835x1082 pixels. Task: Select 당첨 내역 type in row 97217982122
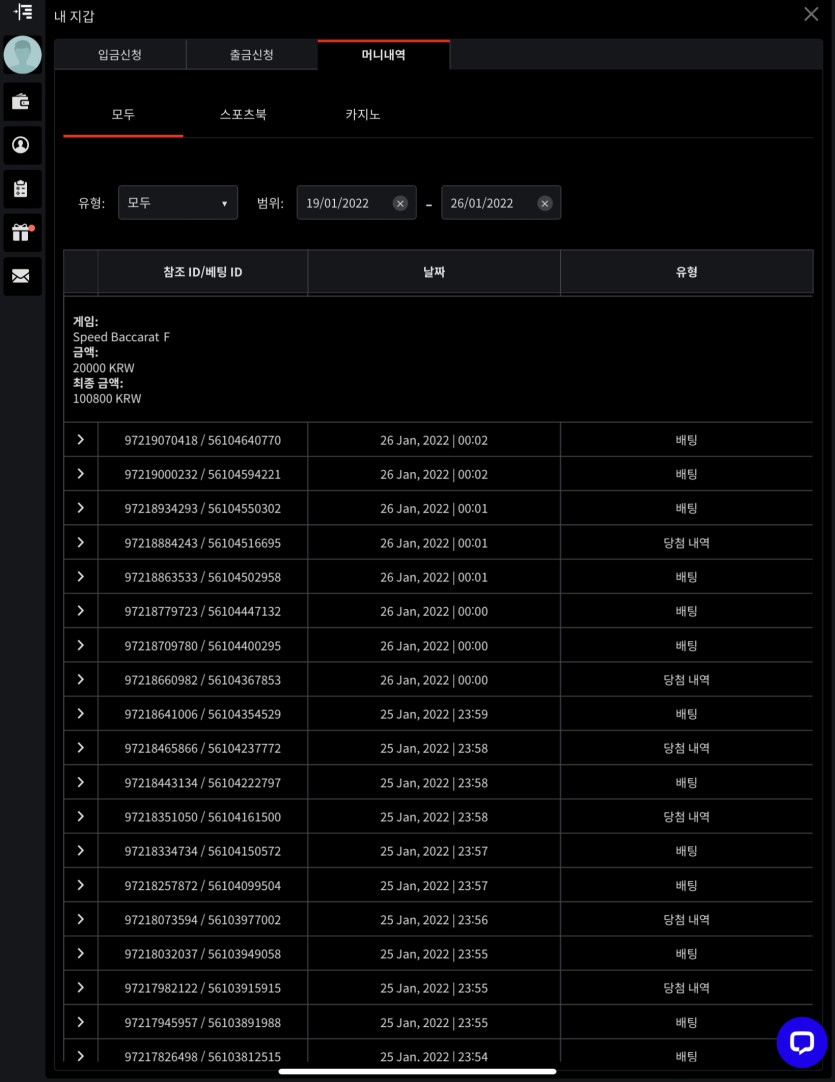click(687, 987)
